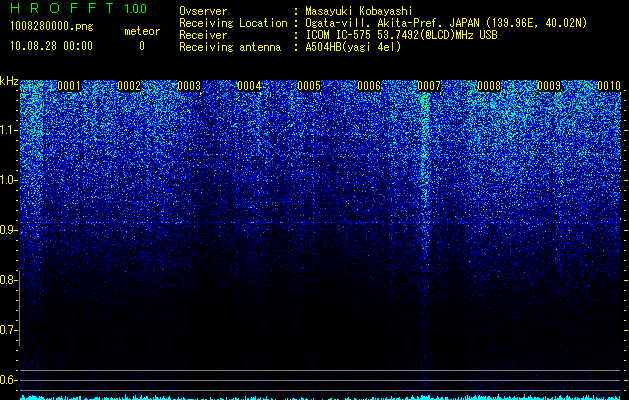
Task: Click the timestamp 10.08.28 00:00
Action: tap(51, 46)
